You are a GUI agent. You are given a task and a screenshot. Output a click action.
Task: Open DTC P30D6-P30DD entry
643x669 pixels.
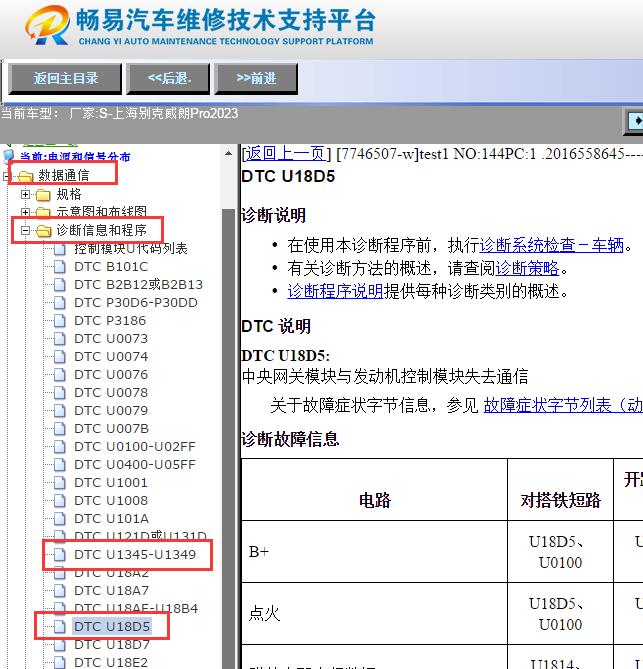136,303
